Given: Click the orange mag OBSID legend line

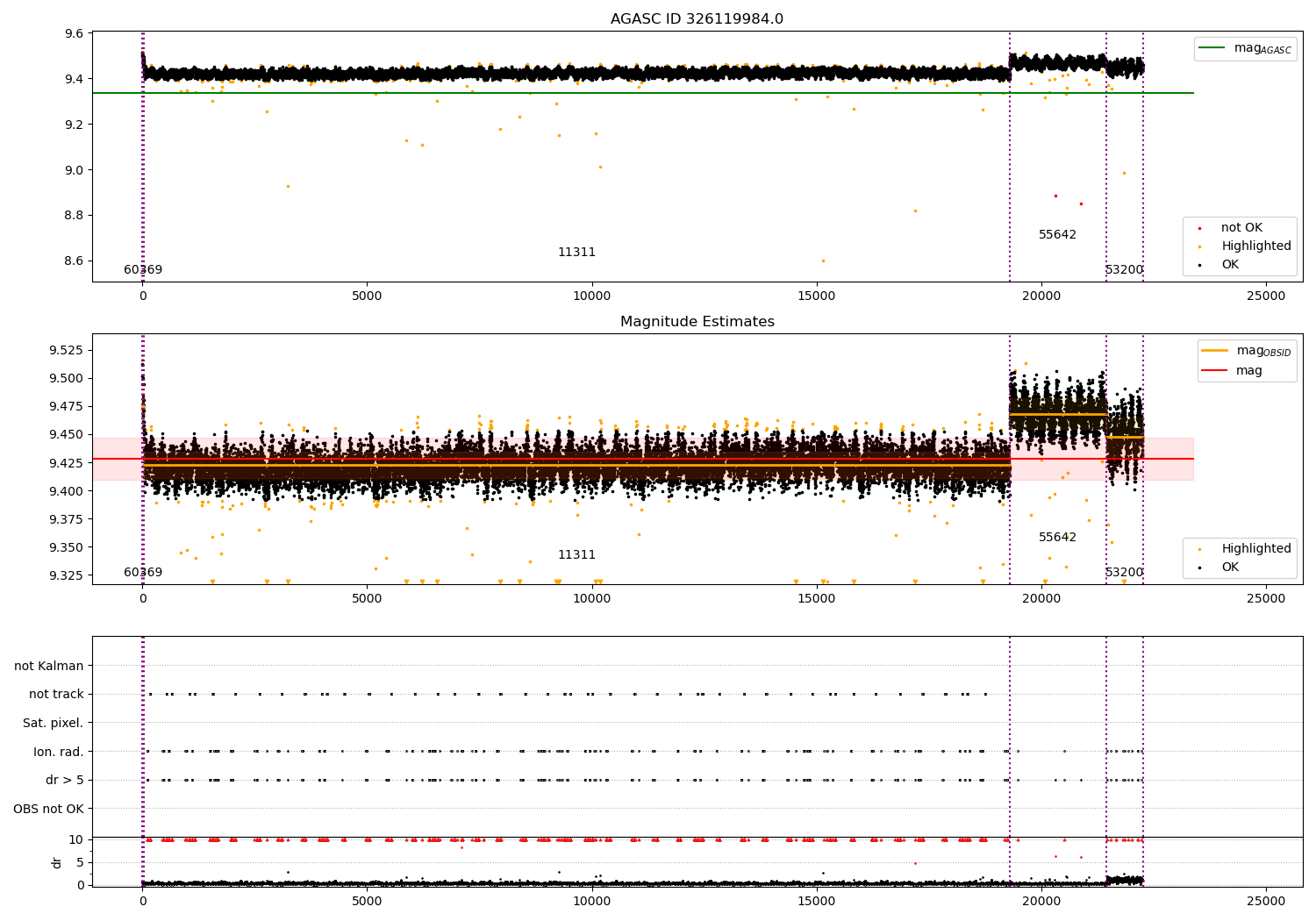Looking at the screenshot, I should pyautogui.click(x=1215, y=351).
